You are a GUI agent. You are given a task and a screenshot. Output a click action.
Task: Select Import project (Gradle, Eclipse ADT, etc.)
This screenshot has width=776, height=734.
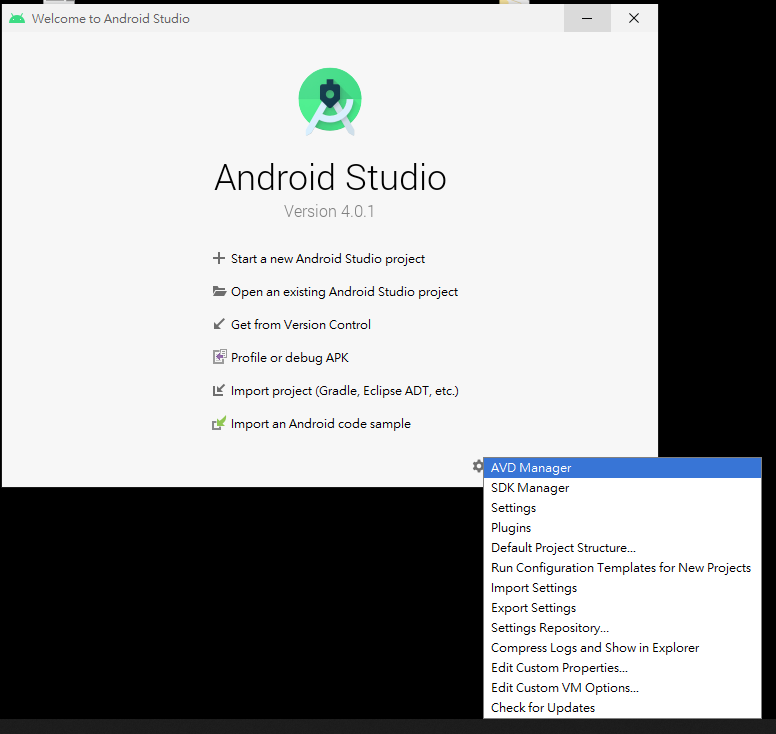coord(345,391)
